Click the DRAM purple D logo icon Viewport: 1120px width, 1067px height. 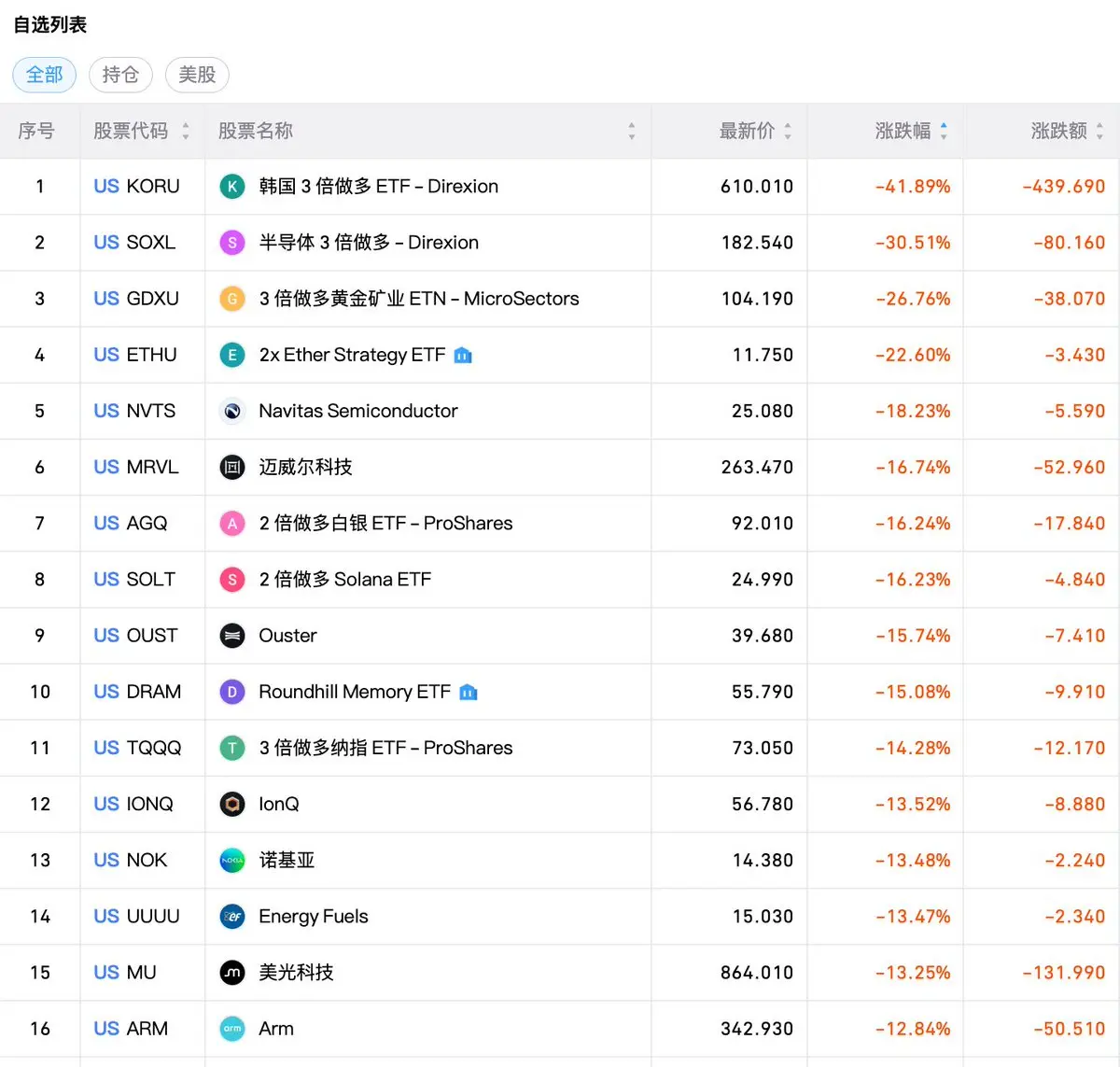(232, 692)
